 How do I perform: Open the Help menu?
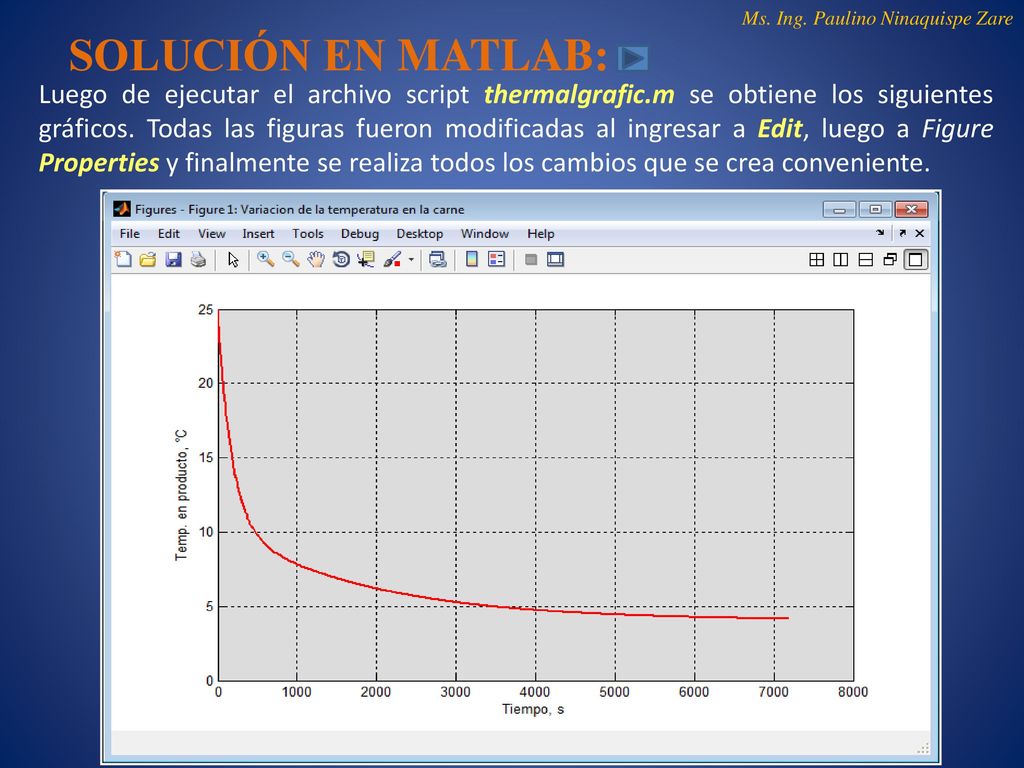pos(541,234)
